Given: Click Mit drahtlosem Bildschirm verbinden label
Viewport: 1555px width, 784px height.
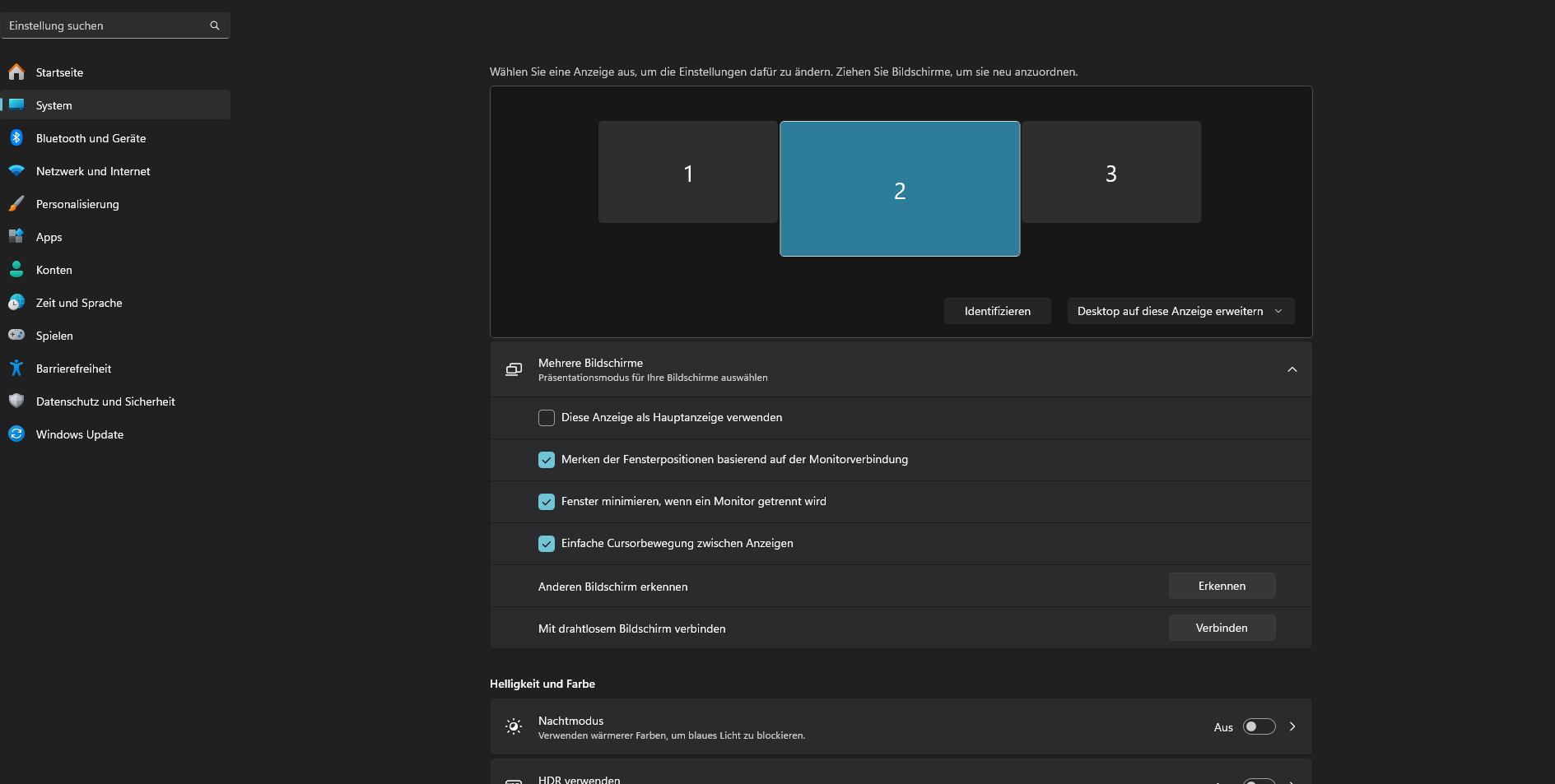Looking at the screenshot, I should click(x=631, y=629).
